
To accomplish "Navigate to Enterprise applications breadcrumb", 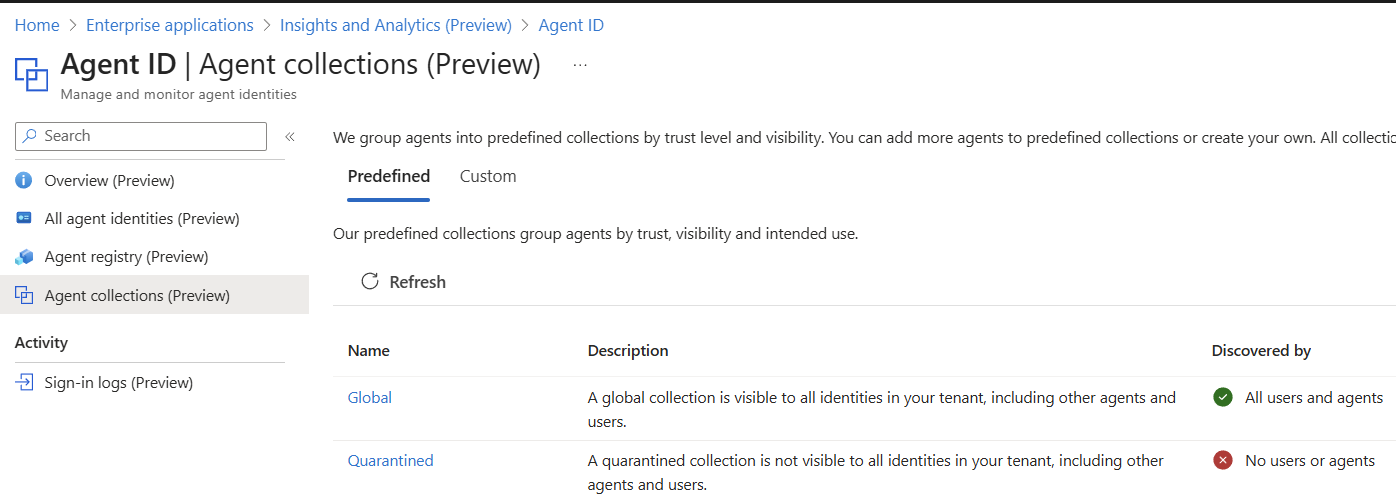I will pyautogui.click(x=170, y=25).
